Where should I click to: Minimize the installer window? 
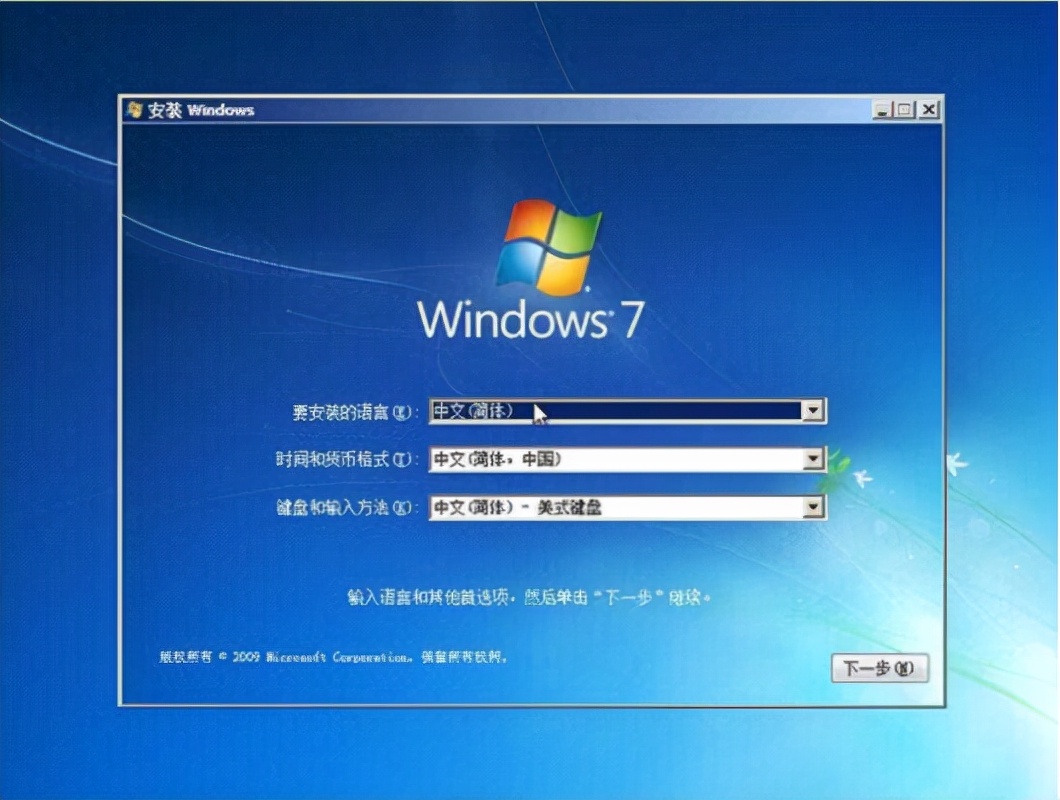(x=883, y=108)
